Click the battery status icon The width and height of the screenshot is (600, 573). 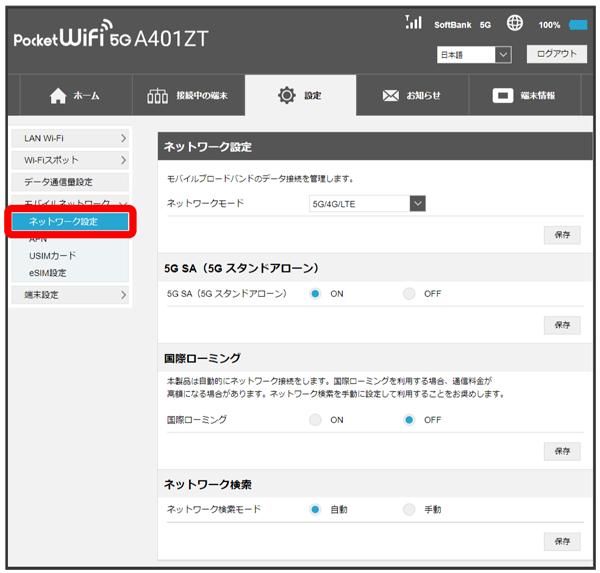[578, 24]
